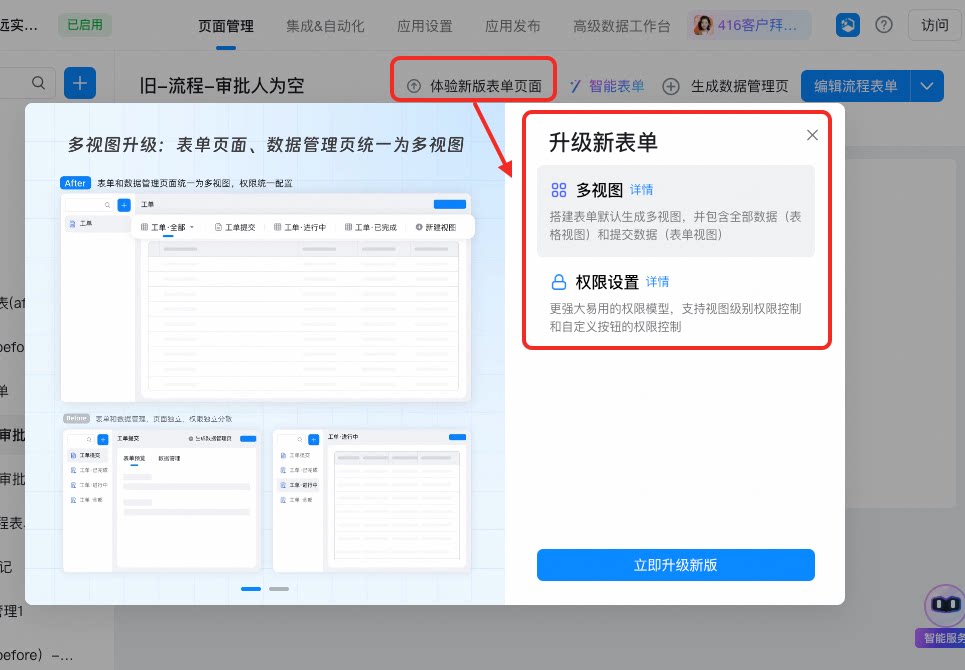Open the 详情 link next to 多视图
This screenshot has height=670, width=965.
(x=641, y=190)
